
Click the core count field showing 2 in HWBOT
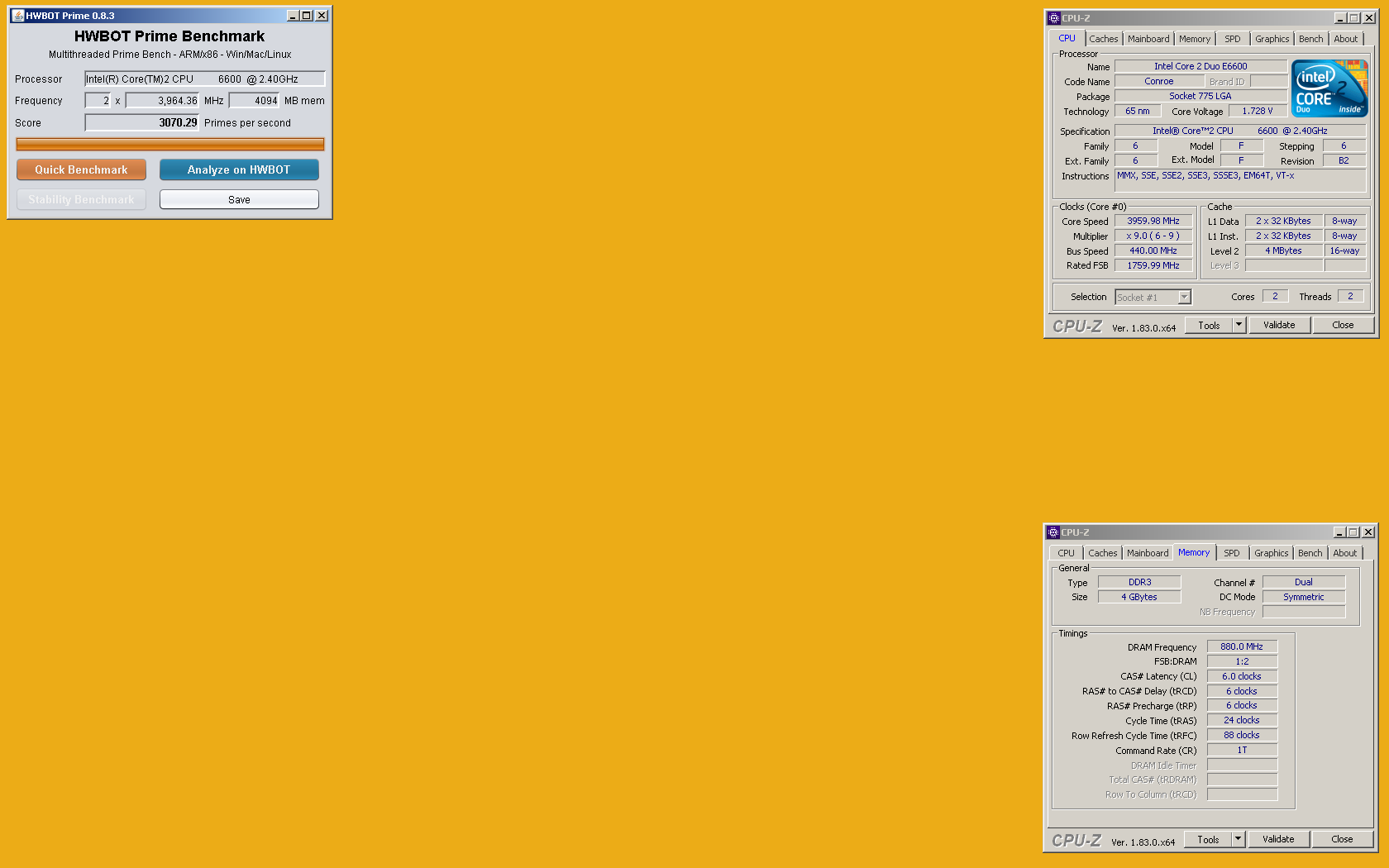click(98, 101)
